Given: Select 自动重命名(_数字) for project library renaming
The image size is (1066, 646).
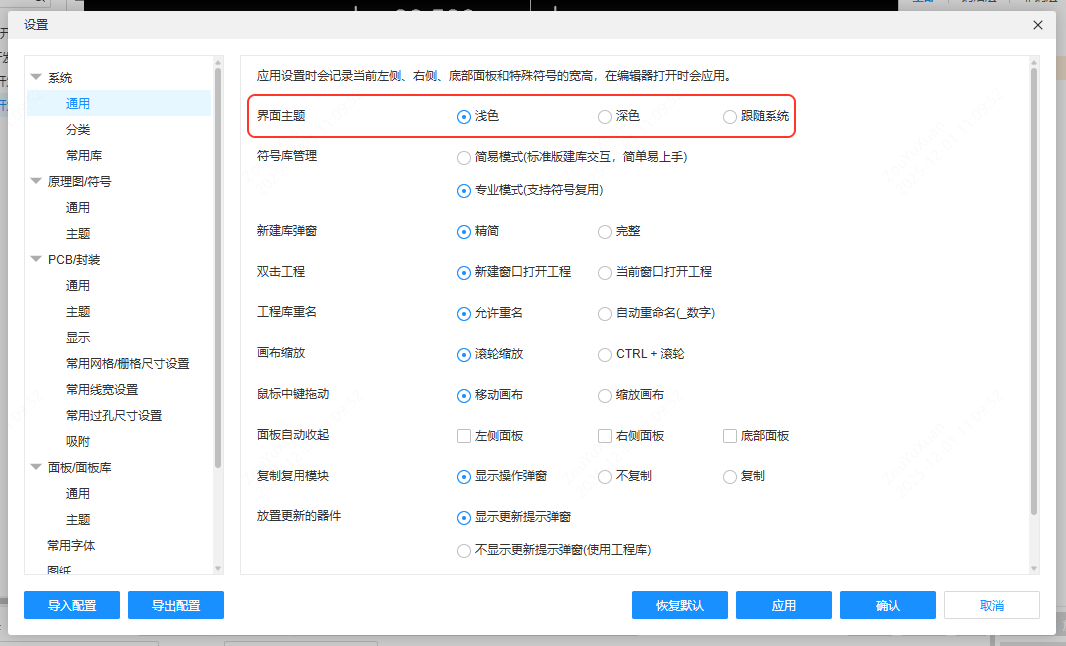Looking at the screenshot, I should (603, 312).
